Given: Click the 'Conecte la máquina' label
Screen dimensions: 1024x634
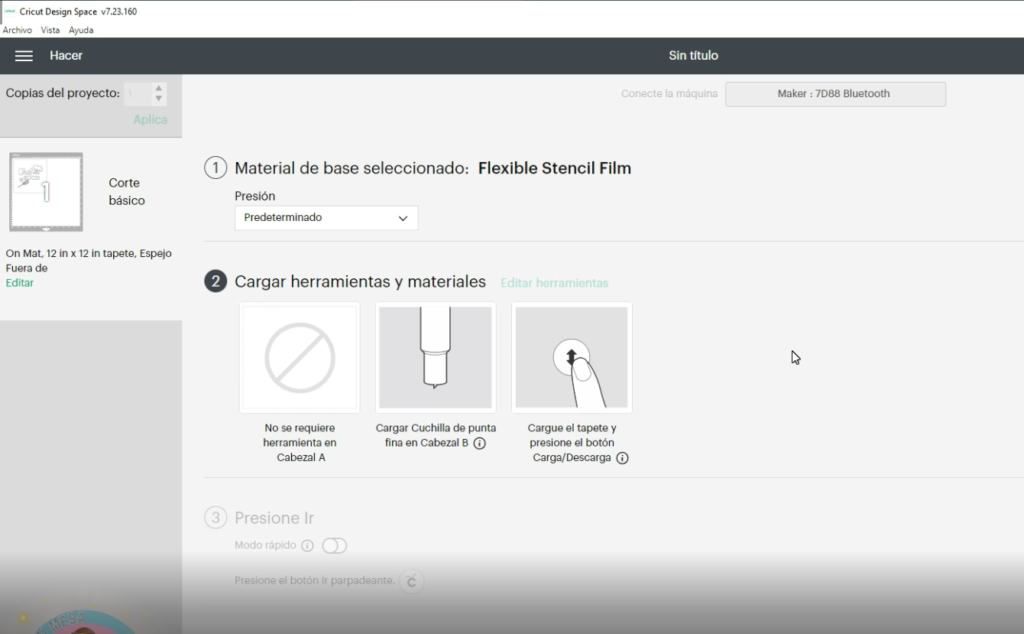Looking at the screenshot, I should pos(669,94).
